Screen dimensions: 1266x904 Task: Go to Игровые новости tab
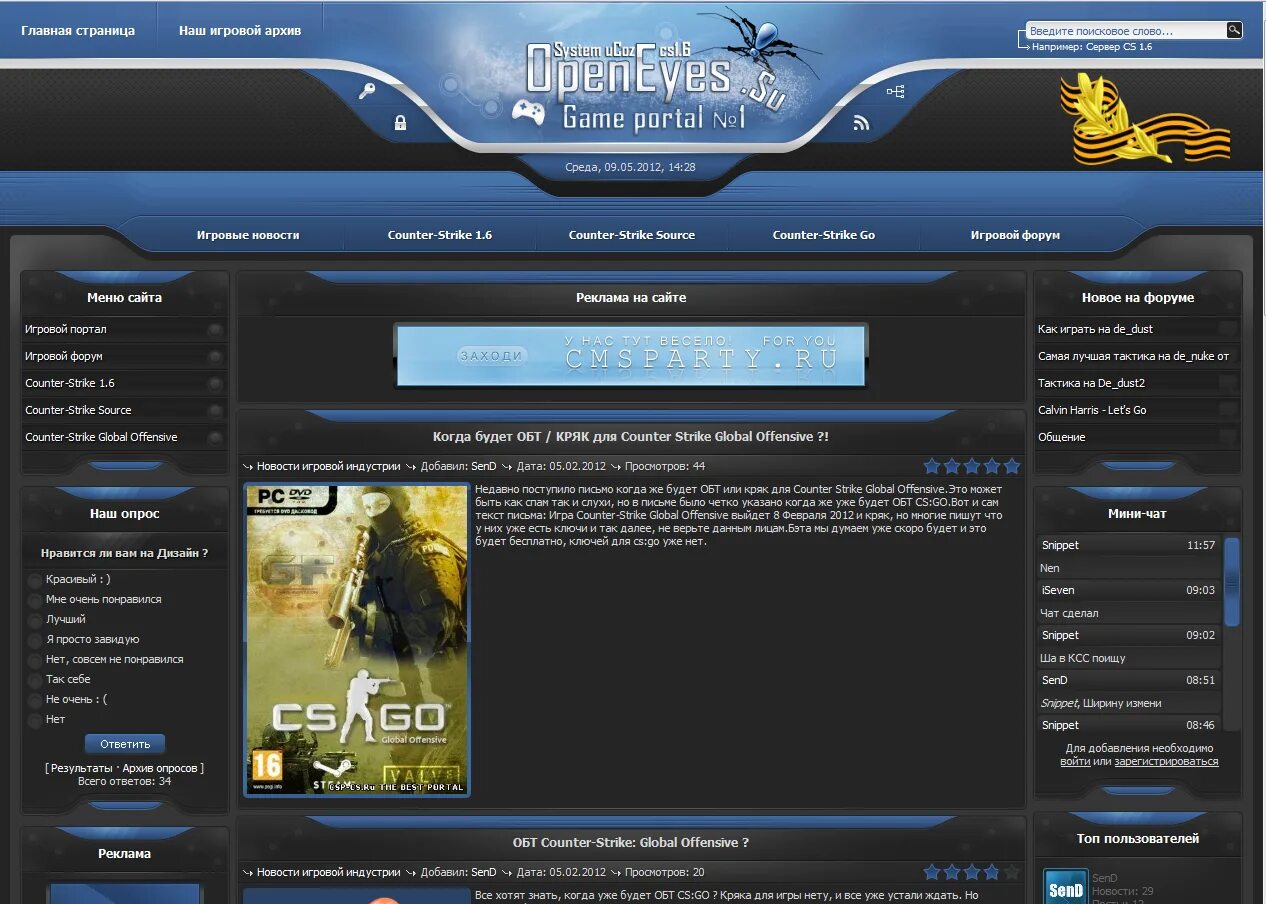pos(248,235)
